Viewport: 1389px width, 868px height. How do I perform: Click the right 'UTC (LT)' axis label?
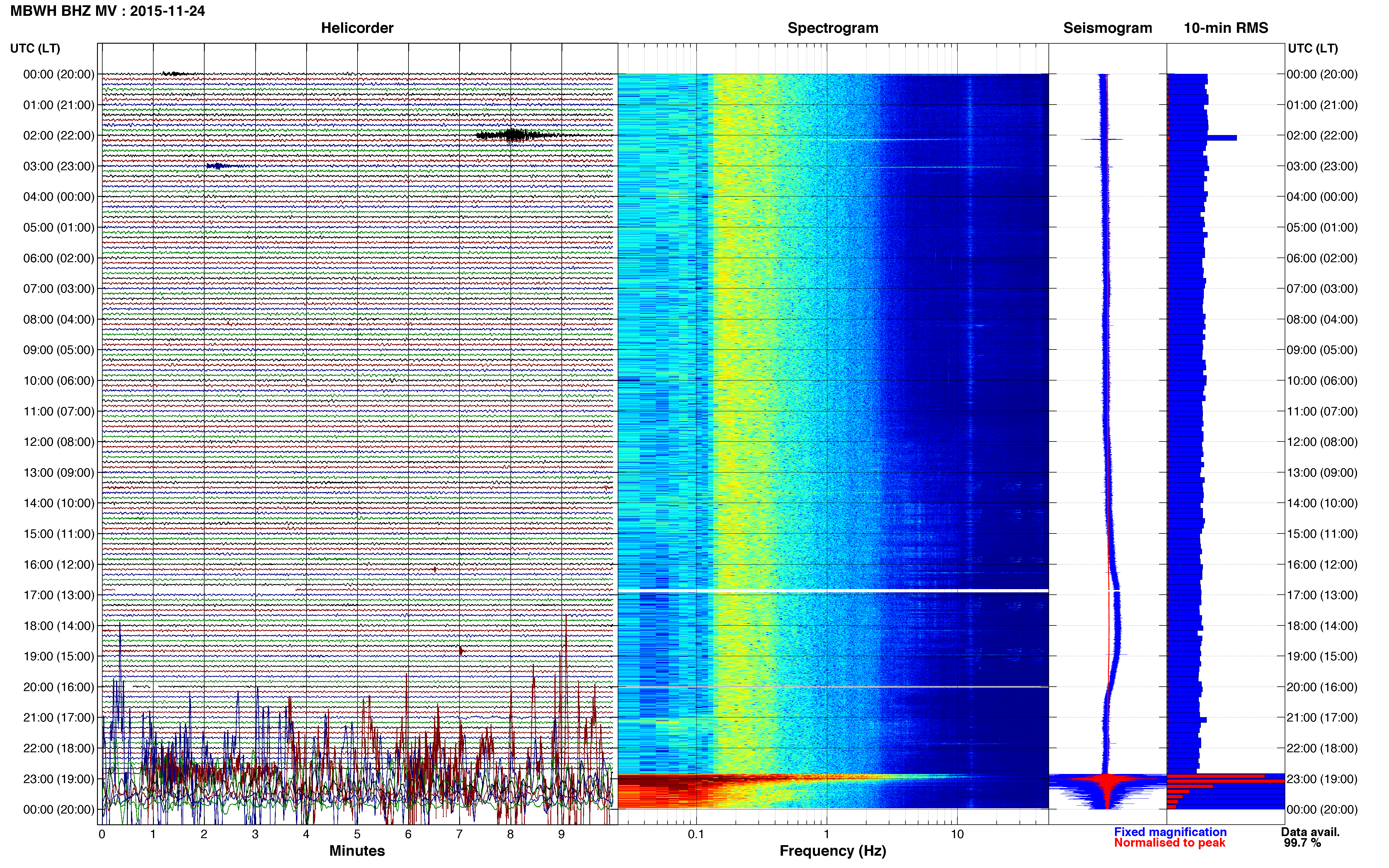[1313, 48]
